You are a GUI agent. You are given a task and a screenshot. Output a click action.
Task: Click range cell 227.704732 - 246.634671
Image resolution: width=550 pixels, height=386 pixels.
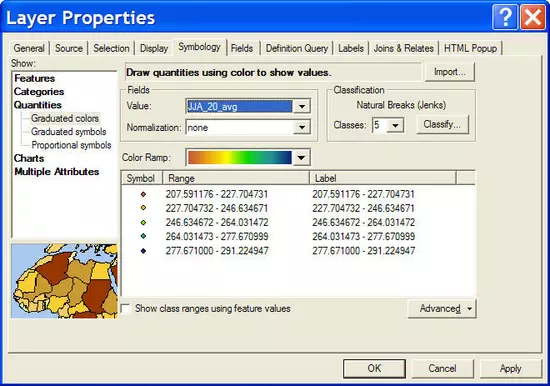[217, 208]
